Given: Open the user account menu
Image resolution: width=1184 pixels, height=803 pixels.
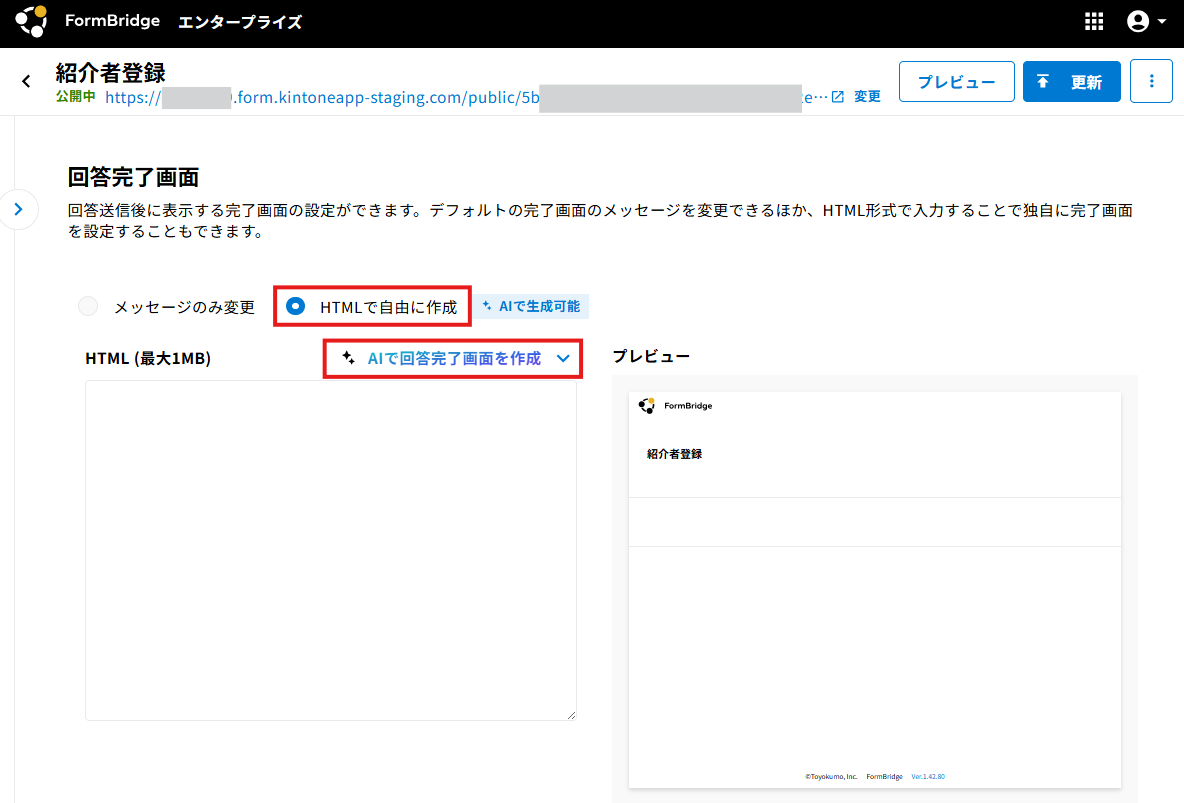Looking at the screenshot, I should 1138,21.
